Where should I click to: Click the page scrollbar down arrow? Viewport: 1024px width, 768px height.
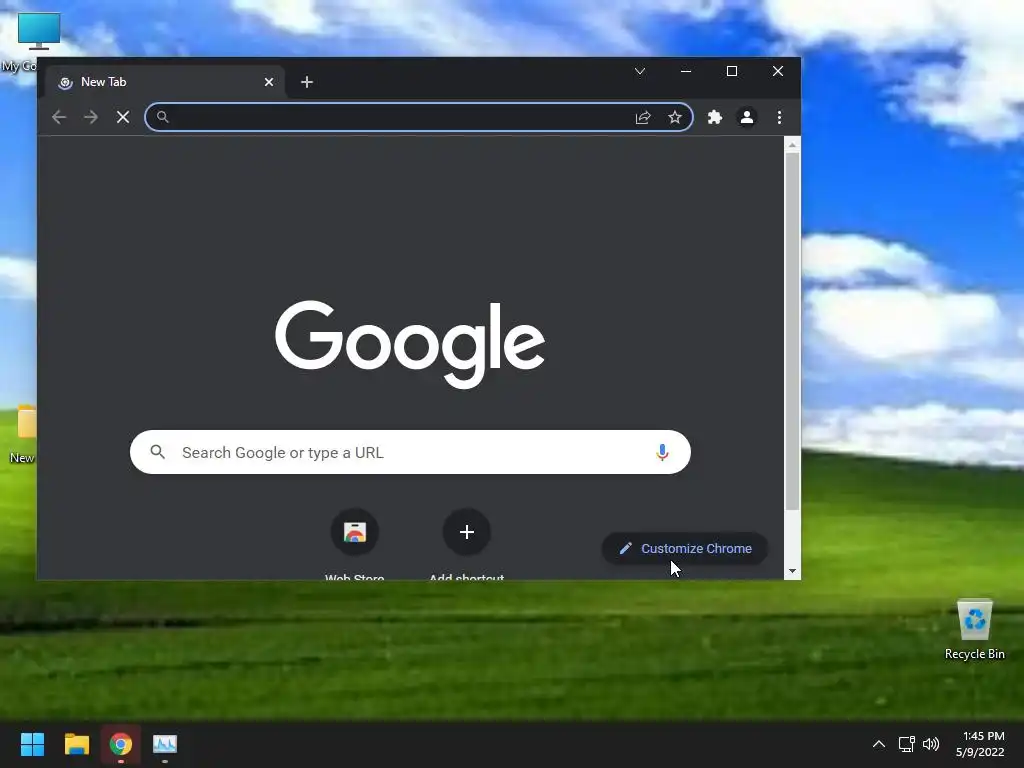pyautogui.click(x=792, y=571)
